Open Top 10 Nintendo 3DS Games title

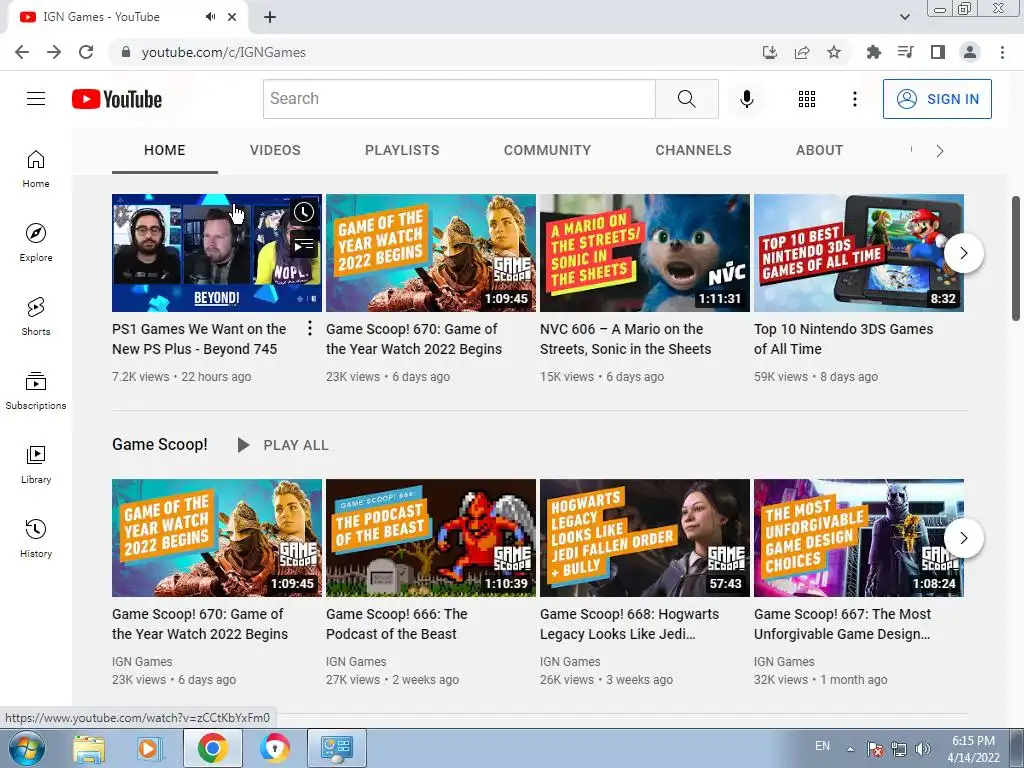843,339
